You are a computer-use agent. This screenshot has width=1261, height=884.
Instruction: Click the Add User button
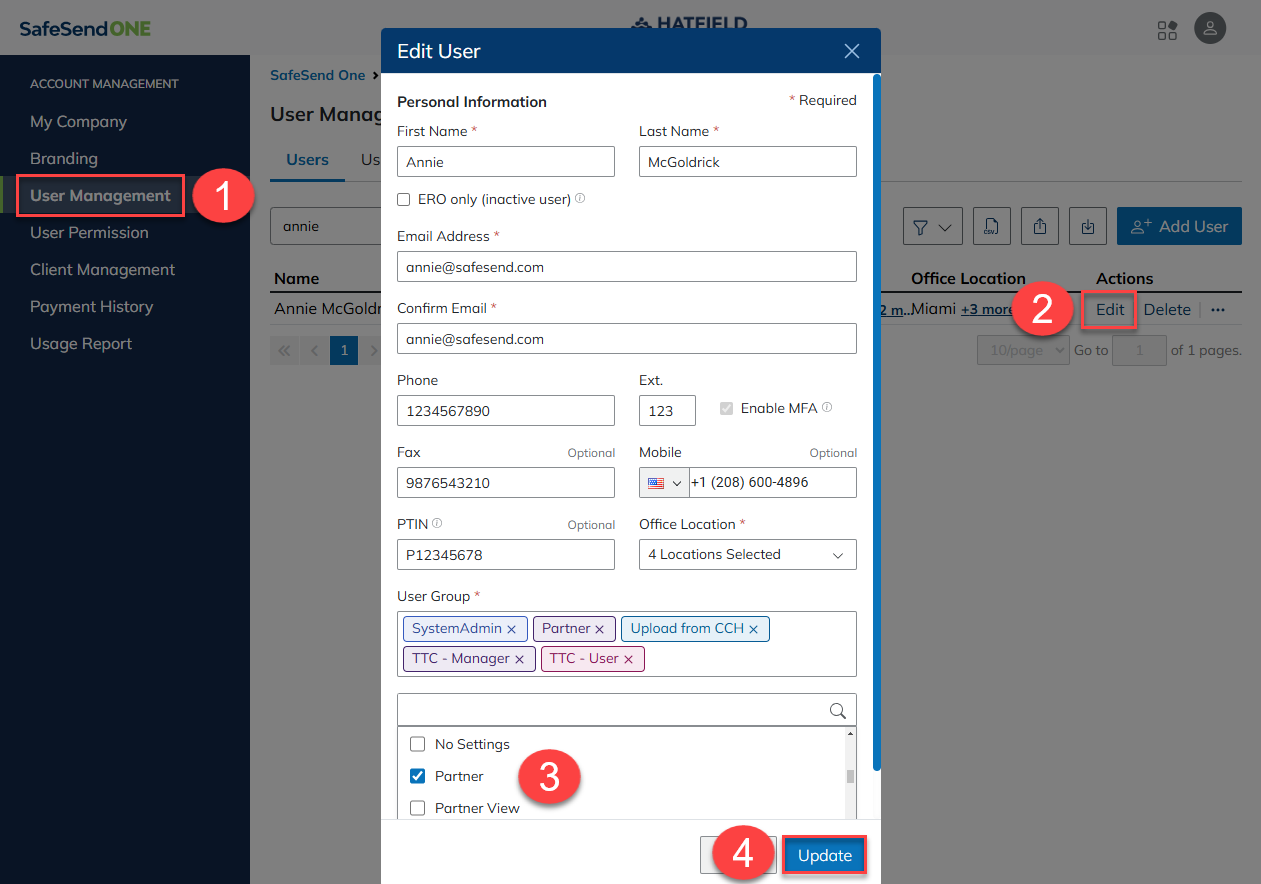(1178, 227)
